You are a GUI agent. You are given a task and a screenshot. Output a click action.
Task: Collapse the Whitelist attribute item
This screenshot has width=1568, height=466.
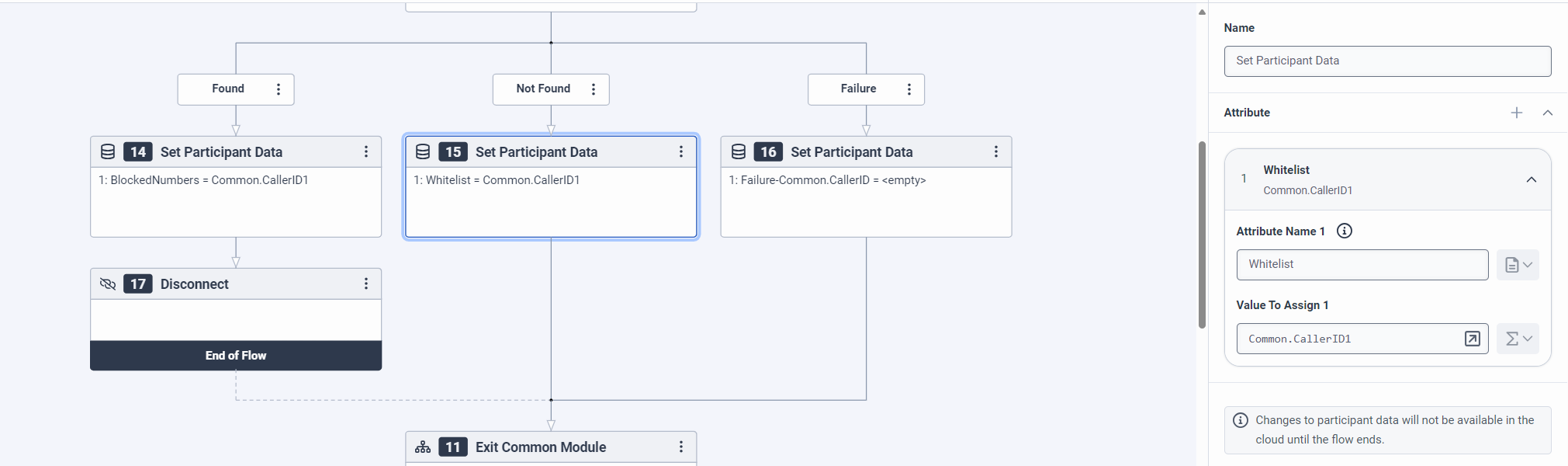1532,179
